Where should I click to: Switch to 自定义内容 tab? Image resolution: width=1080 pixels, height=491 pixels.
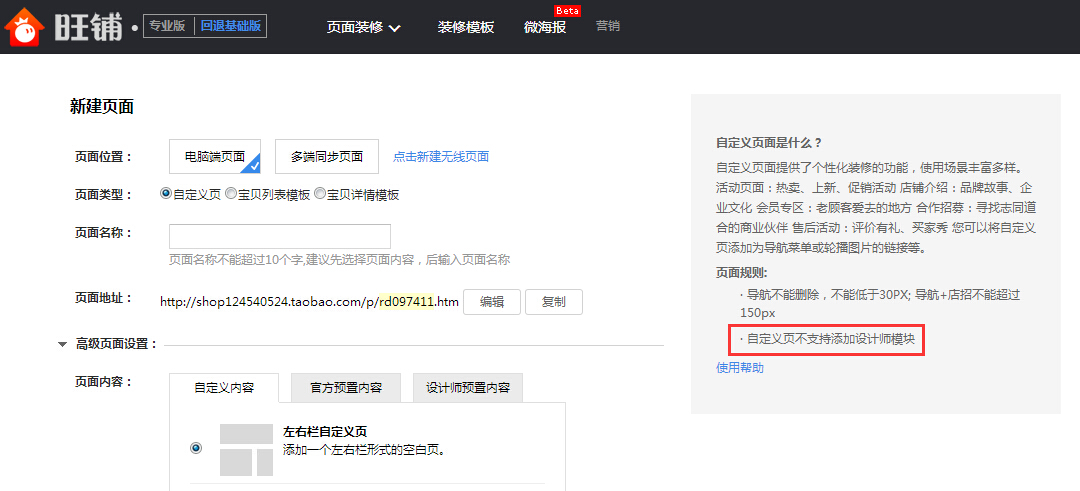point(224,388)
